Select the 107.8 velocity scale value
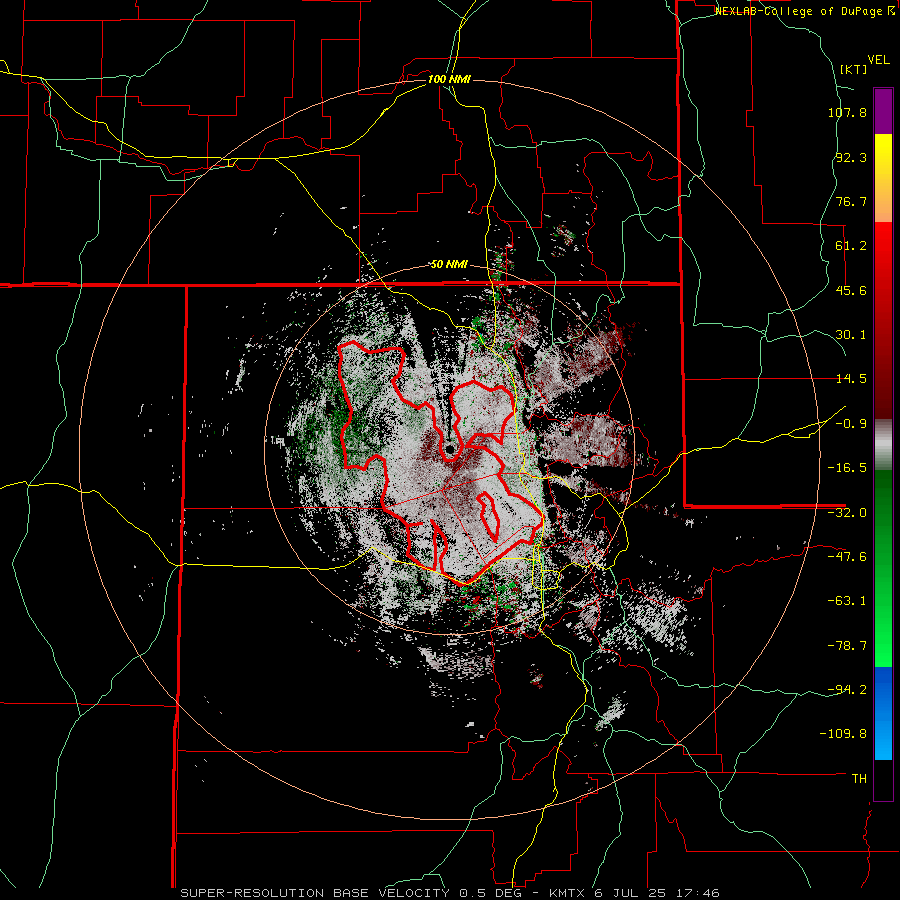Screen dimensions: 900x900 pyautogui.click(x=847, y=112)
